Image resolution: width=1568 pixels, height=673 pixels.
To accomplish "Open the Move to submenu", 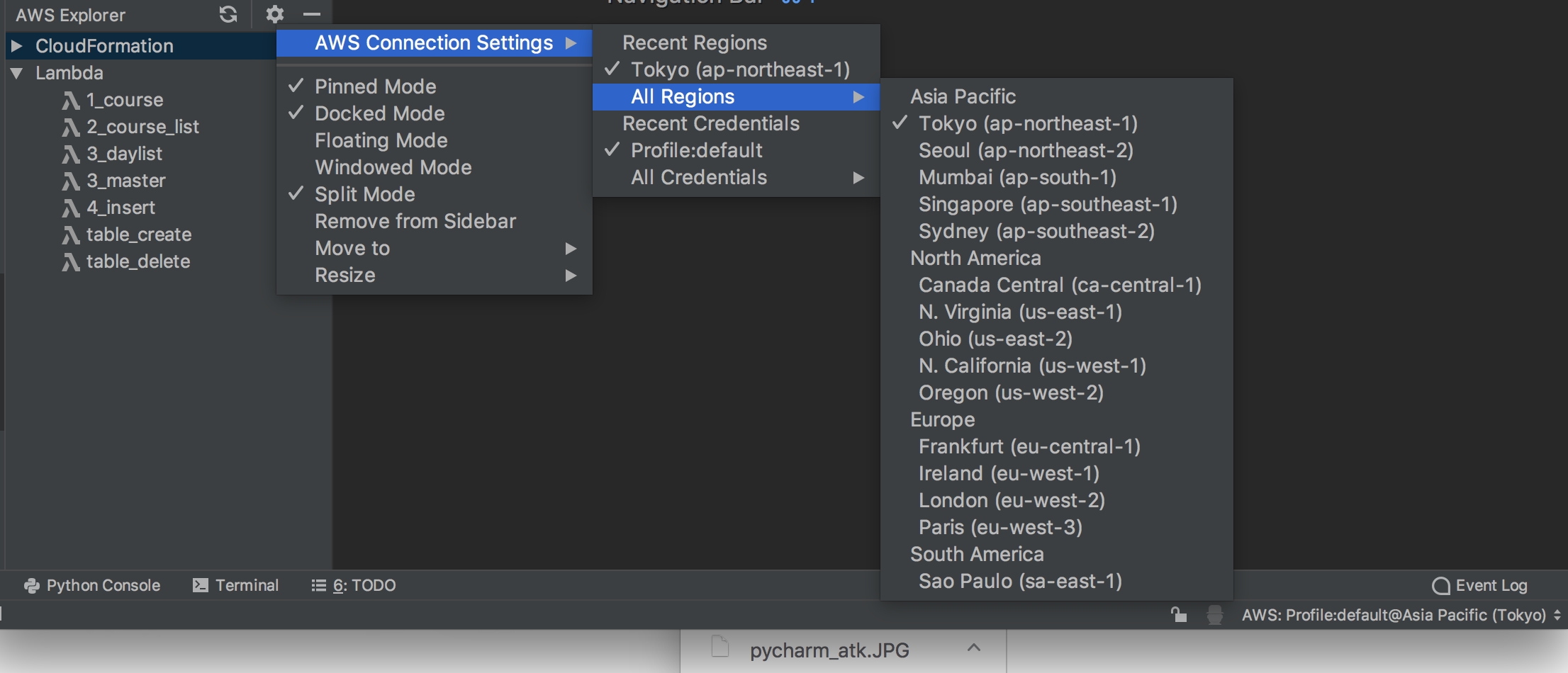I will 434,248.
